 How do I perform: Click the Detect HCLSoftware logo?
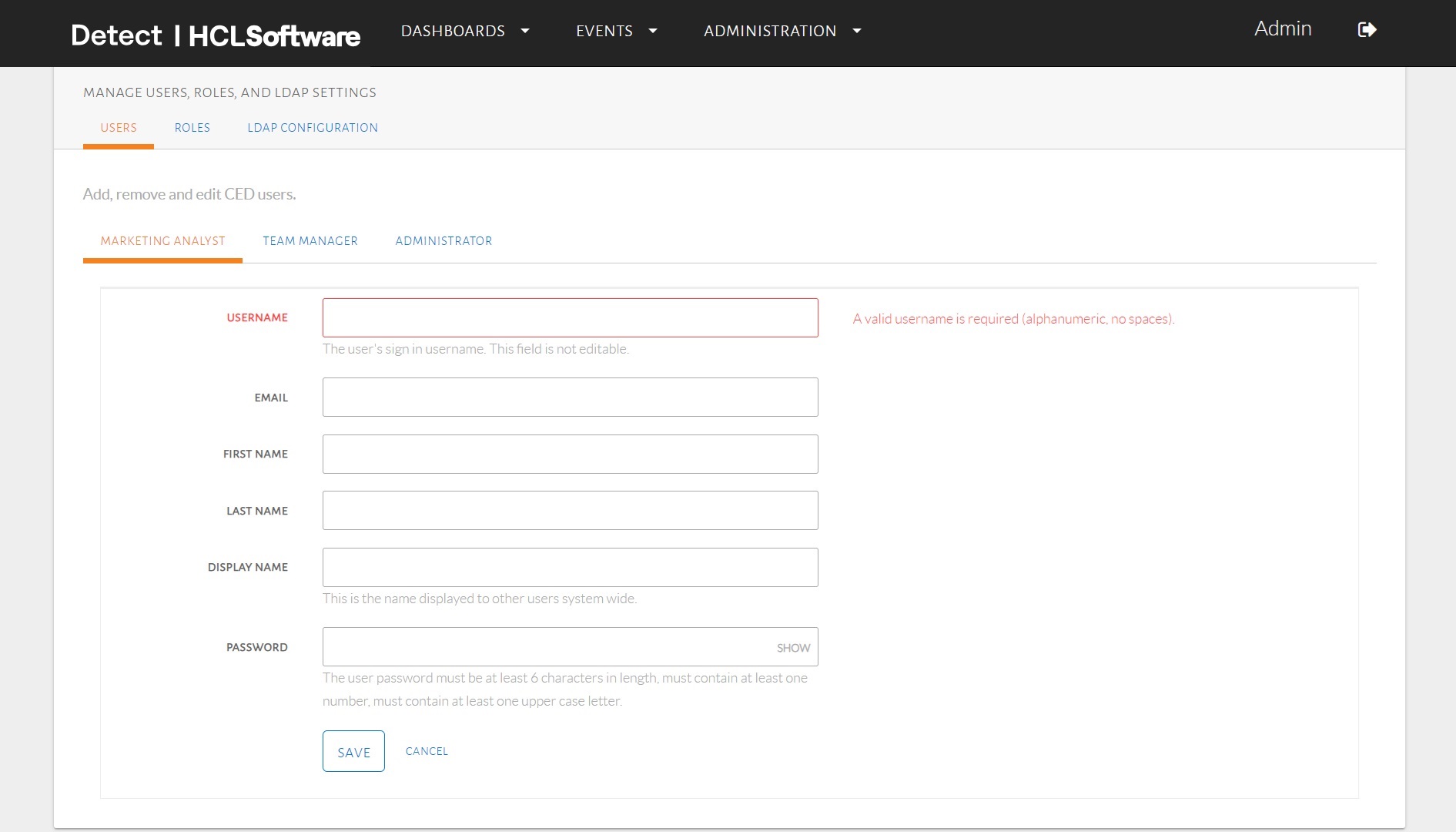pos(215,35)
